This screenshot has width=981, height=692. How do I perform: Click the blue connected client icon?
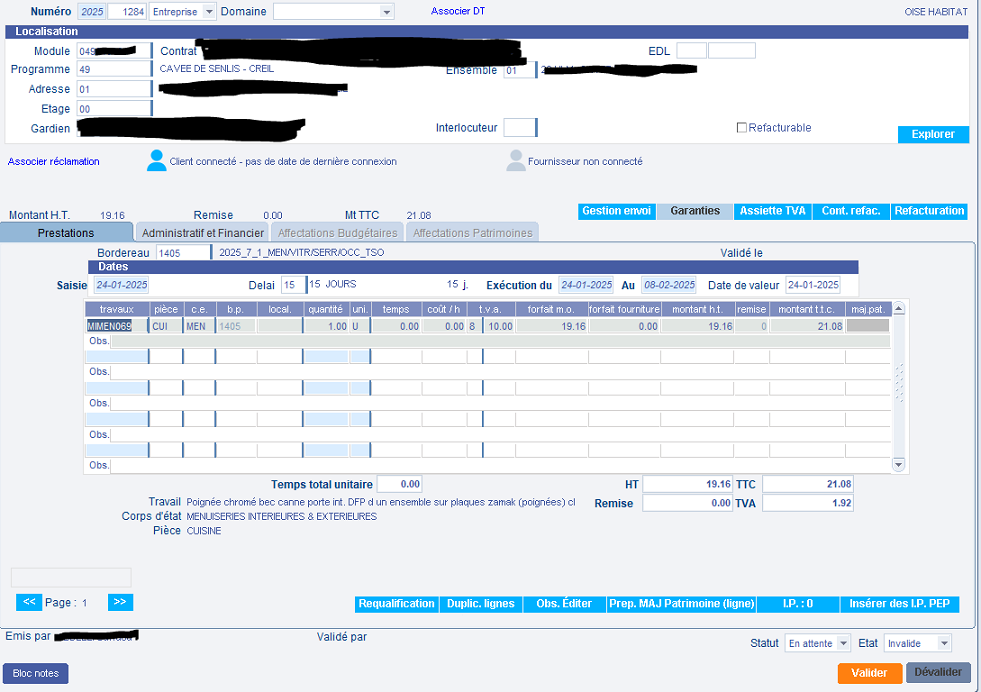156,161
